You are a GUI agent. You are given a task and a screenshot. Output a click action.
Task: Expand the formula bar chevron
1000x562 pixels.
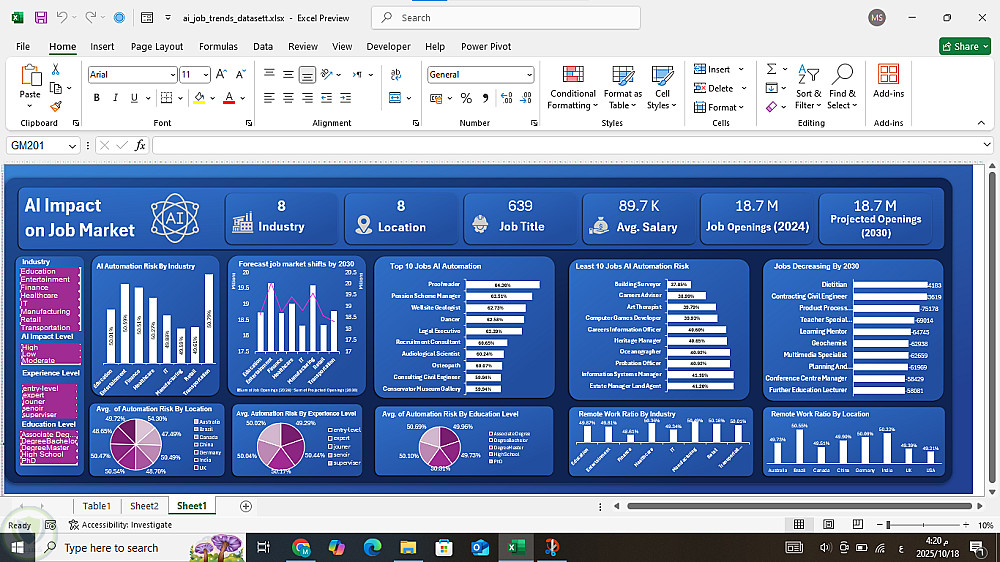pyautogui.click(x=987, y=145)
